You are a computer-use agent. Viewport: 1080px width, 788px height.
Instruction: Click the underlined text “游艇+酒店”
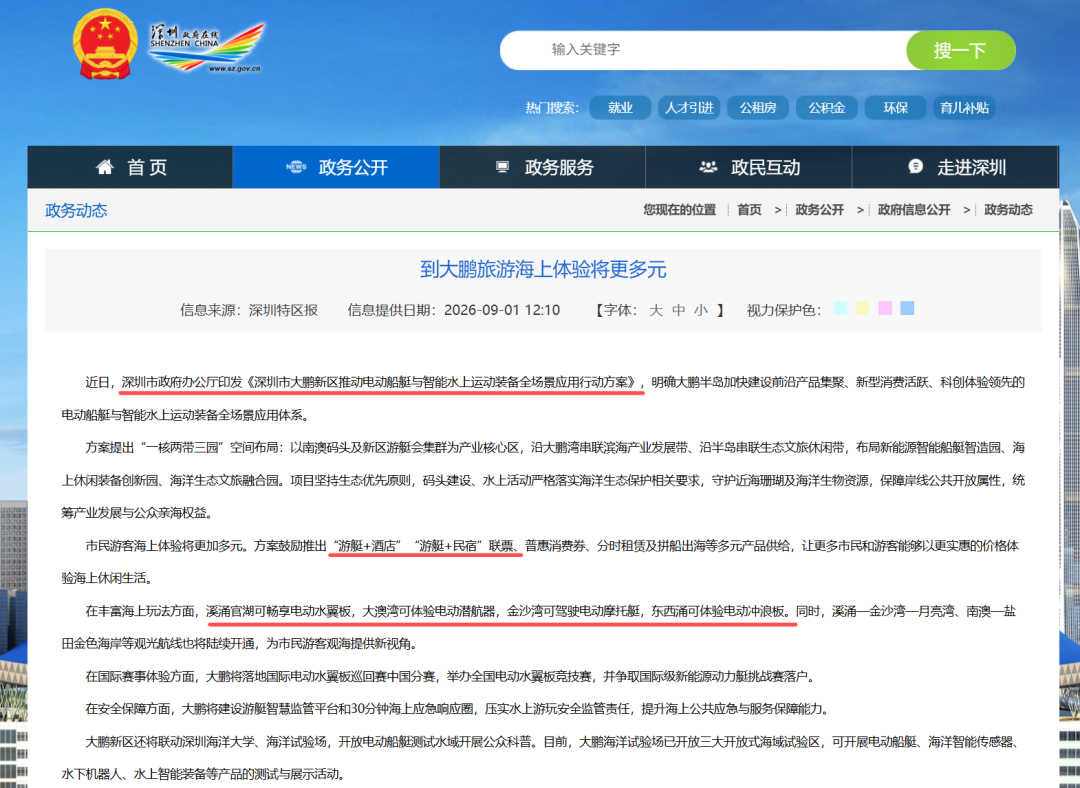pos(367,546)
